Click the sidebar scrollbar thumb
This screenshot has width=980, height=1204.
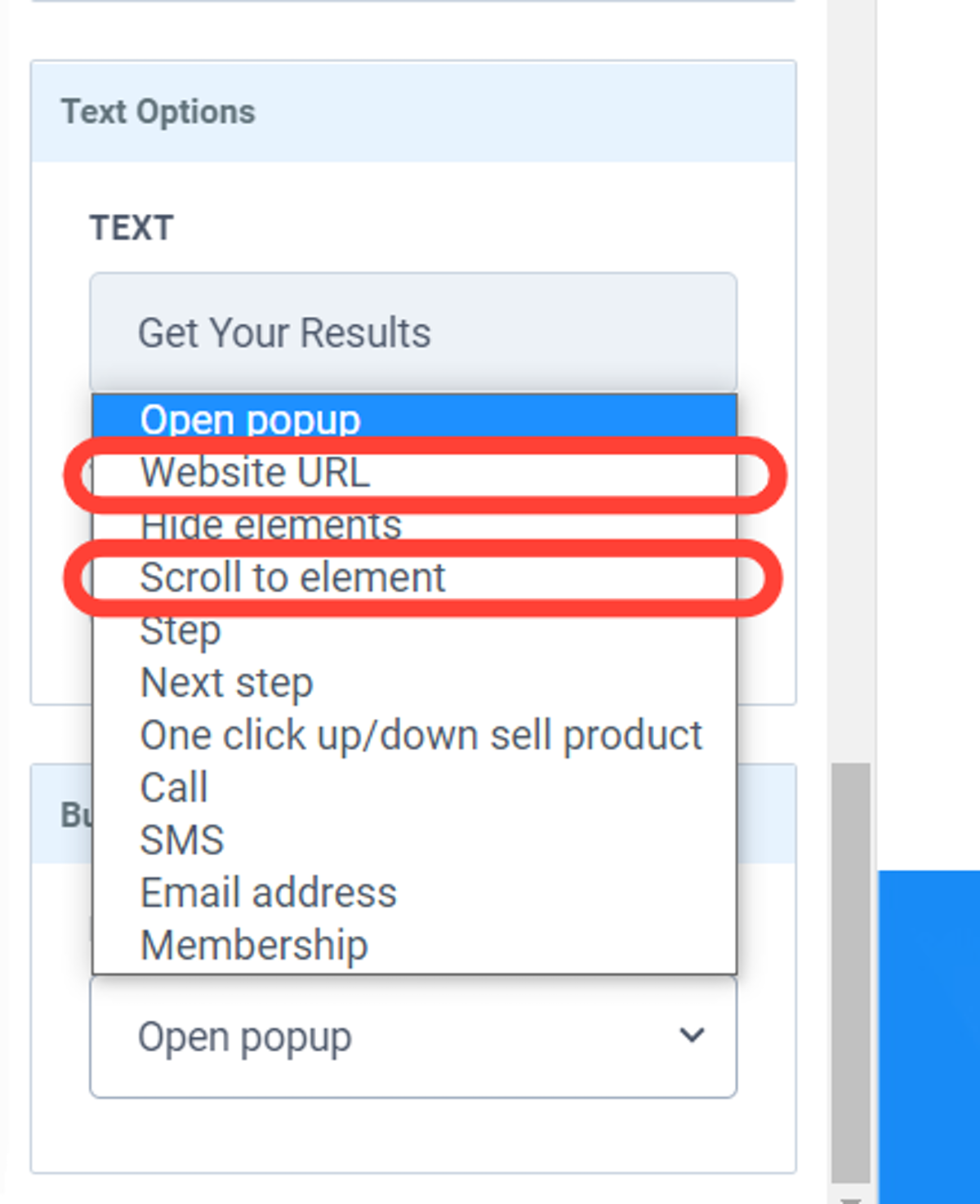pyautogui.click(x=850, y=972)
